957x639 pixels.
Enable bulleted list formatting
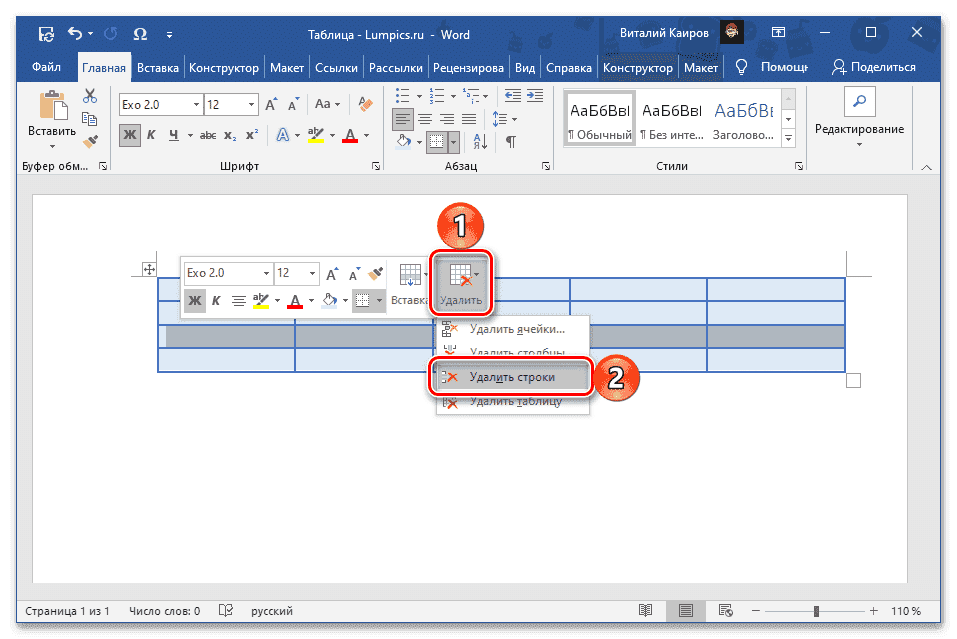404,97
